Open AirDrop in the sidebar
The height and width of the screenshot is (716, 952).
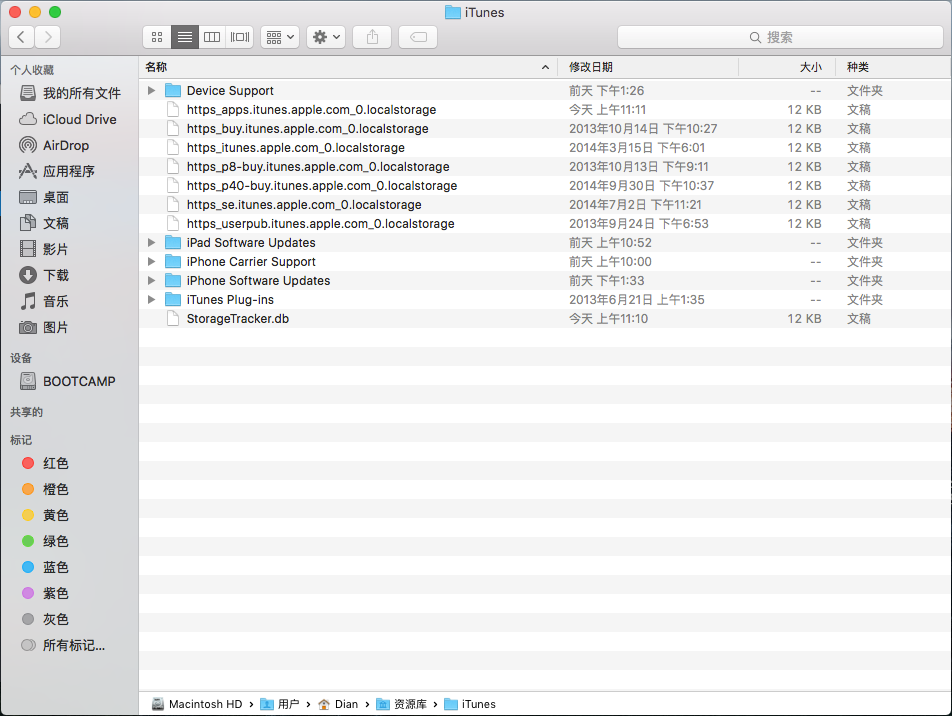[66, 145]
